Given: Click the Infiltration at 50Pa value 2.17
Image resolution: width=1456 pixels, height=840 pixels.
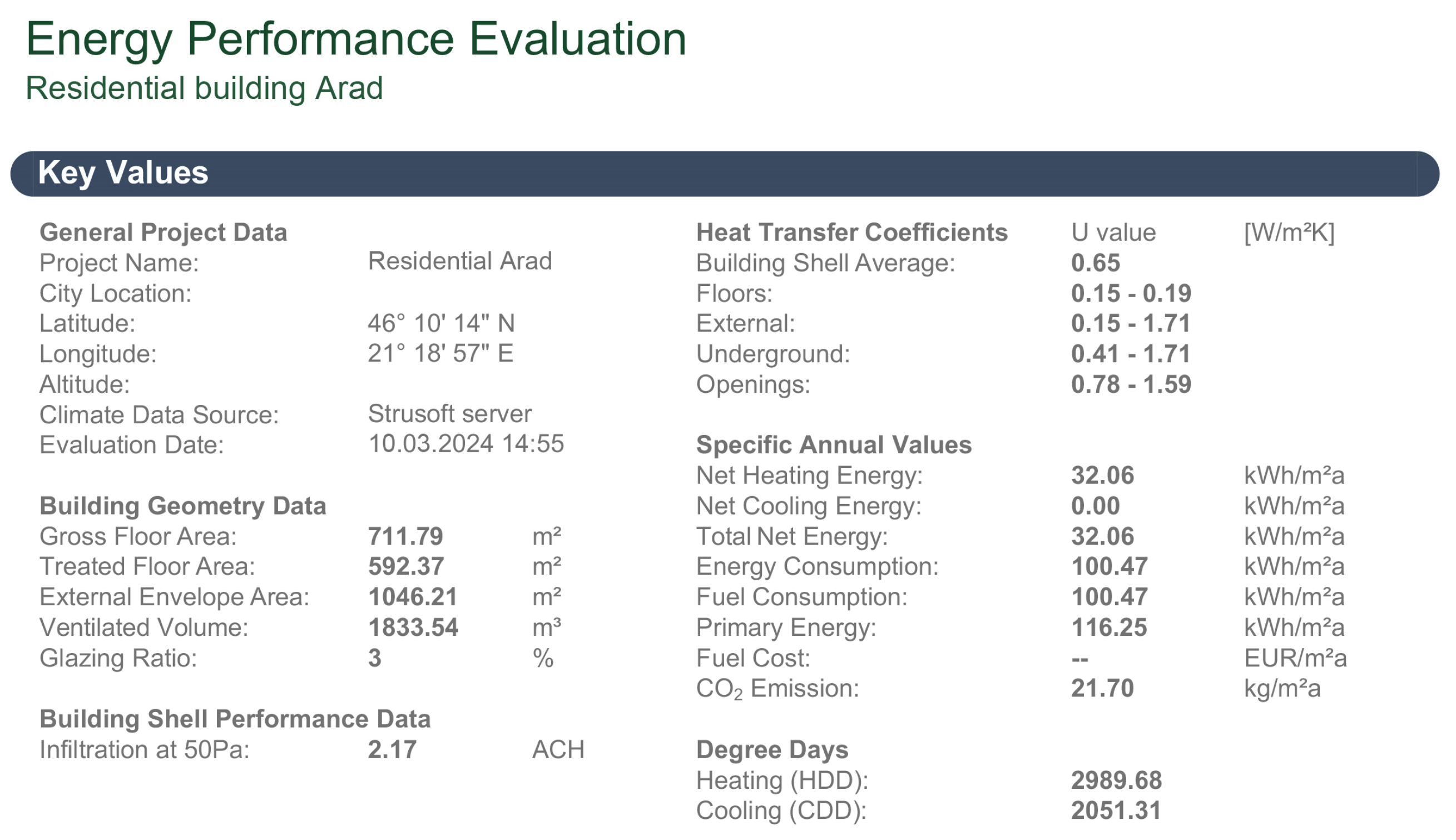Looking at the screenshot, I should coord(392,750).
